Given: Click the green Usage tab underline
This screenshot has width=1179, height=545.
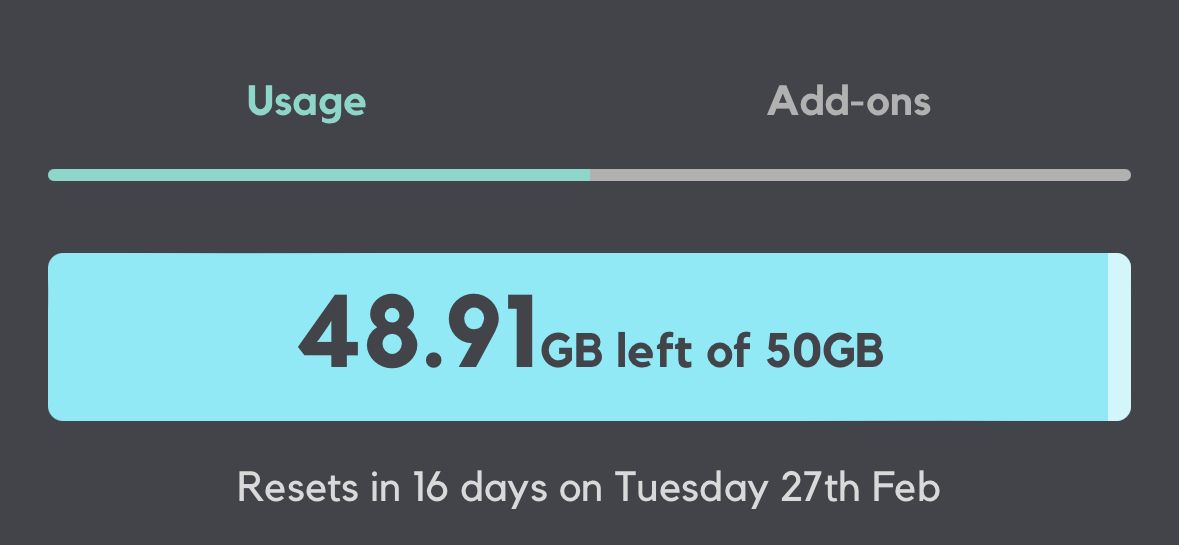Looking at the screenshot, I should click(319, 175).
